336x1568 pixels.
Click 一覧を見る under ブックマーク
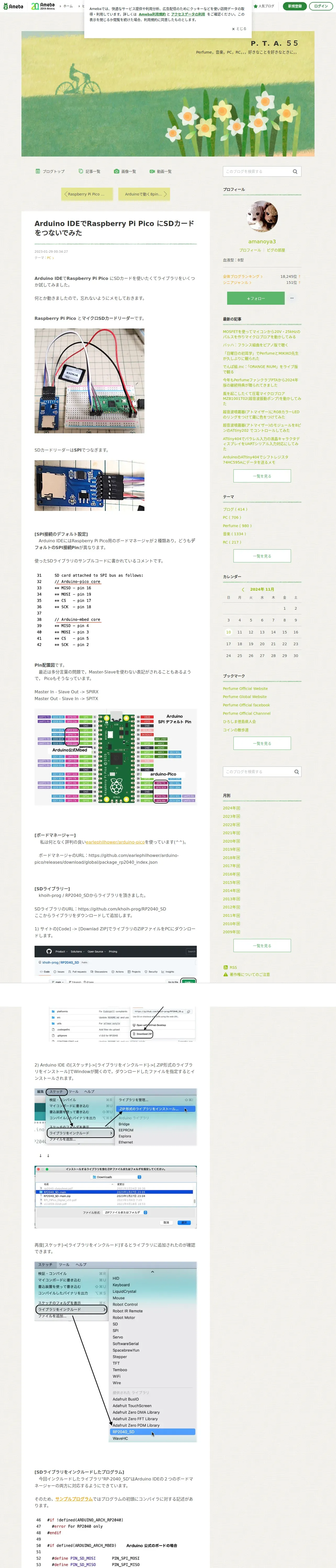pyautogui.click(x=262, y=743)
